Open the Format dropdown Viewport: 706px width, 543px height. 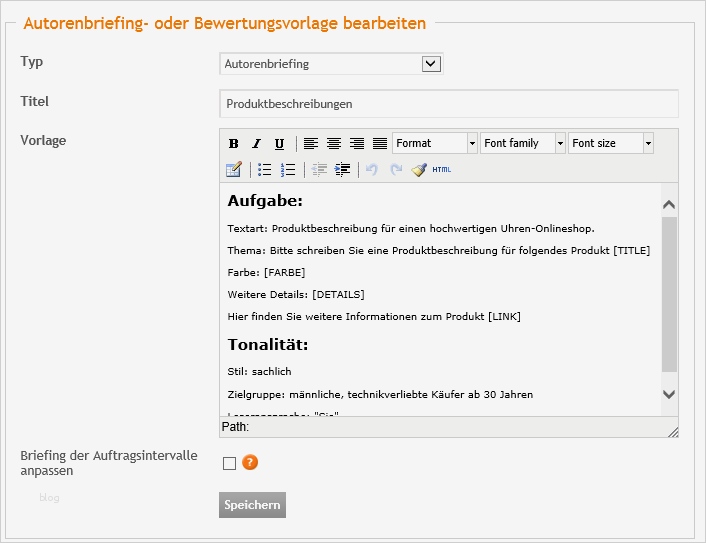(x=434, y=143)
